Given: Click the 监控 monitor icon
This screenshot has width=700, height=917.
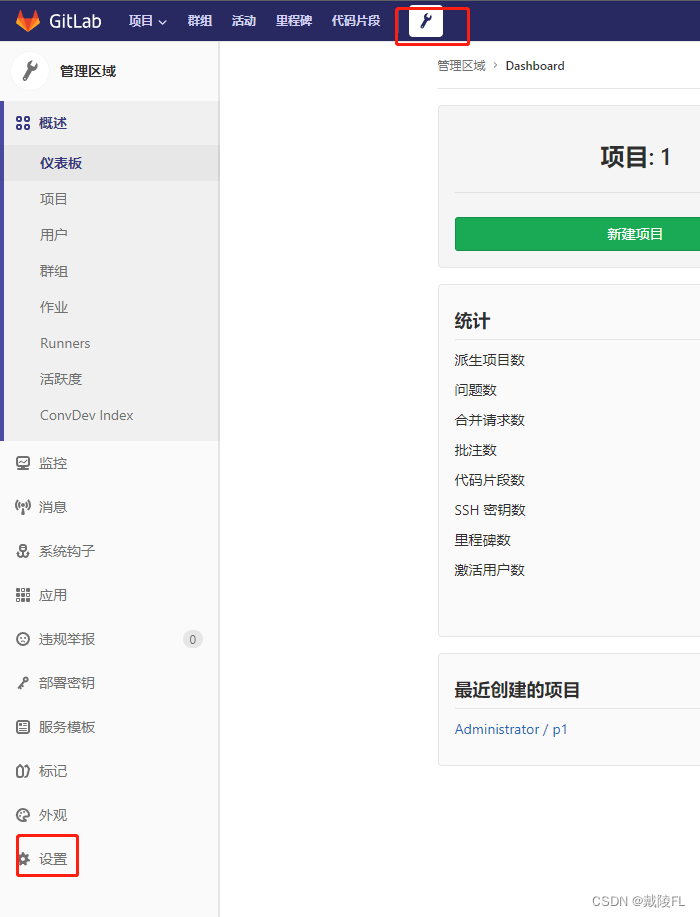Looking at the screenshot, I should [x=23, y=463].
